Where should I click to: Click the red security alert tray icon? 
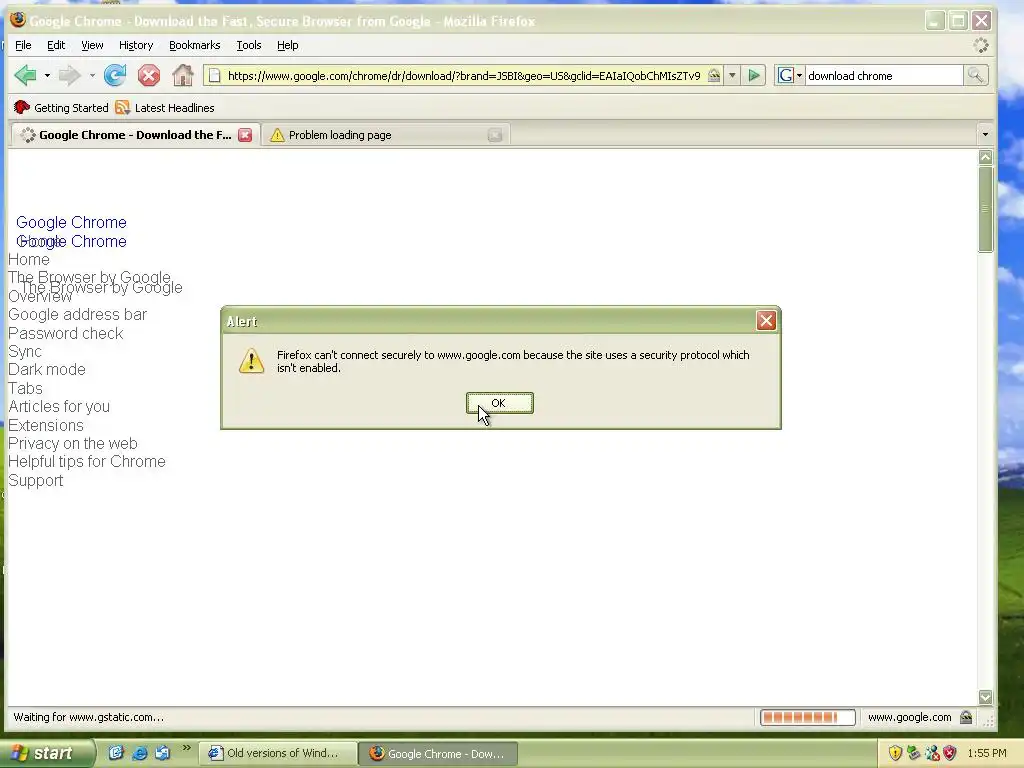click(950, 753)
